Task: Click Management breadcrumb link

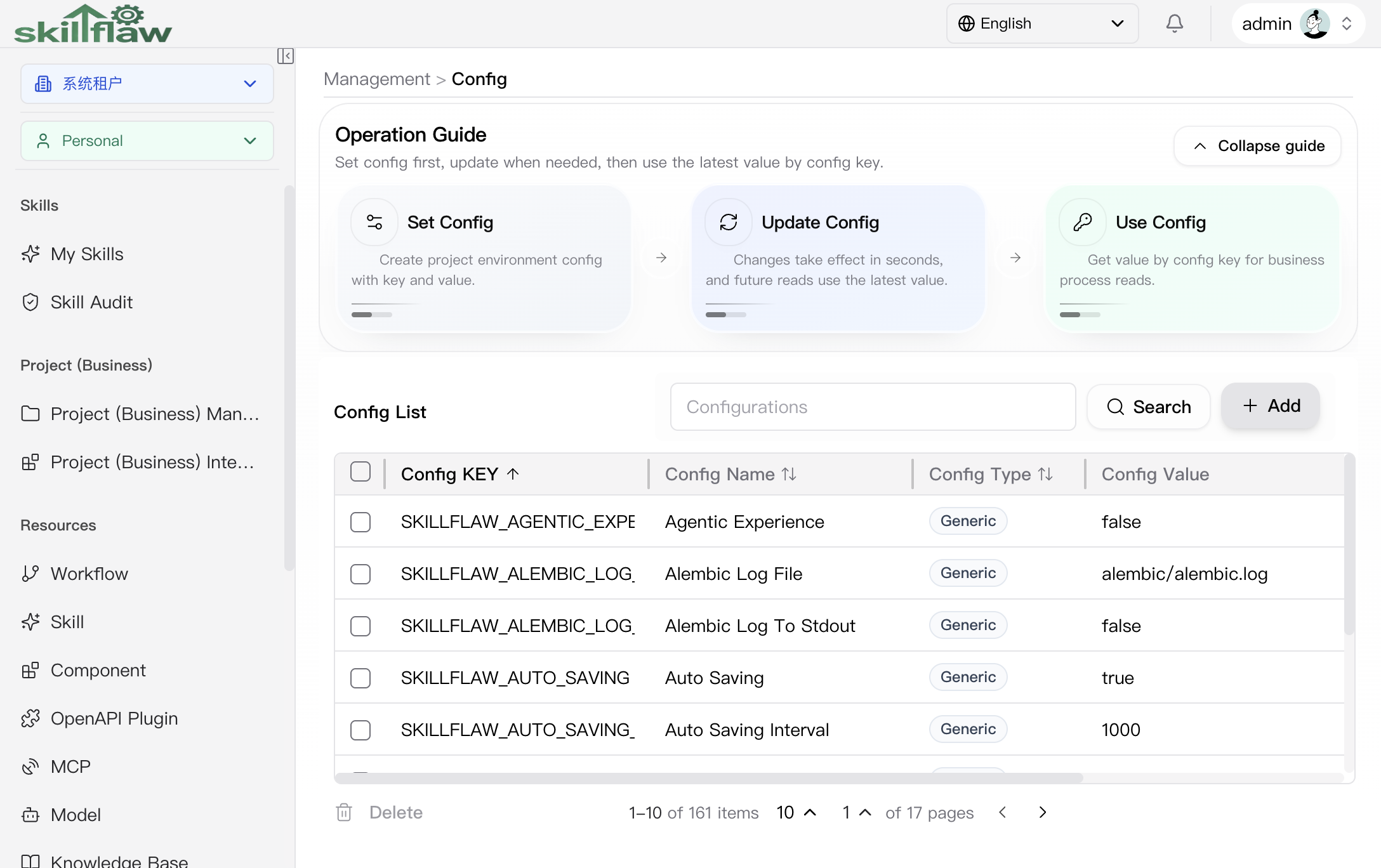Action: (377, 79)
